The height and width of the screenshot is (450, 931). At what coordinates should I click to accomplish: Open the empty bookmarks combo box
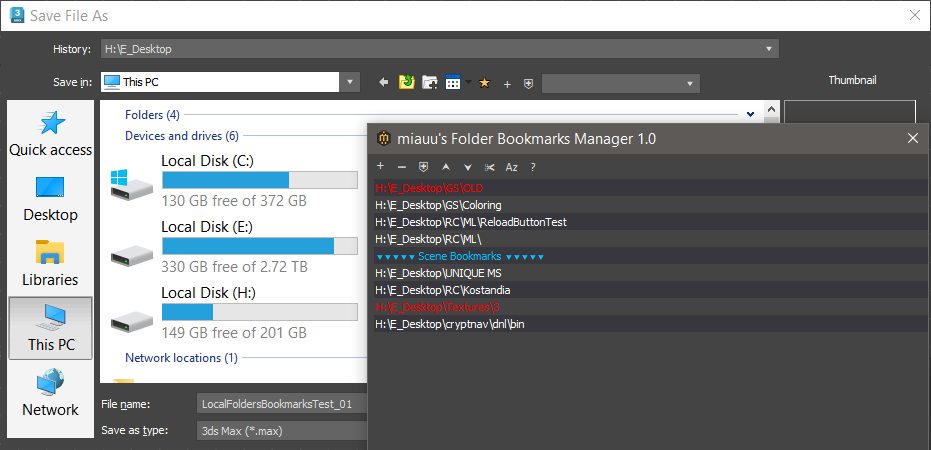pos(620,84)
